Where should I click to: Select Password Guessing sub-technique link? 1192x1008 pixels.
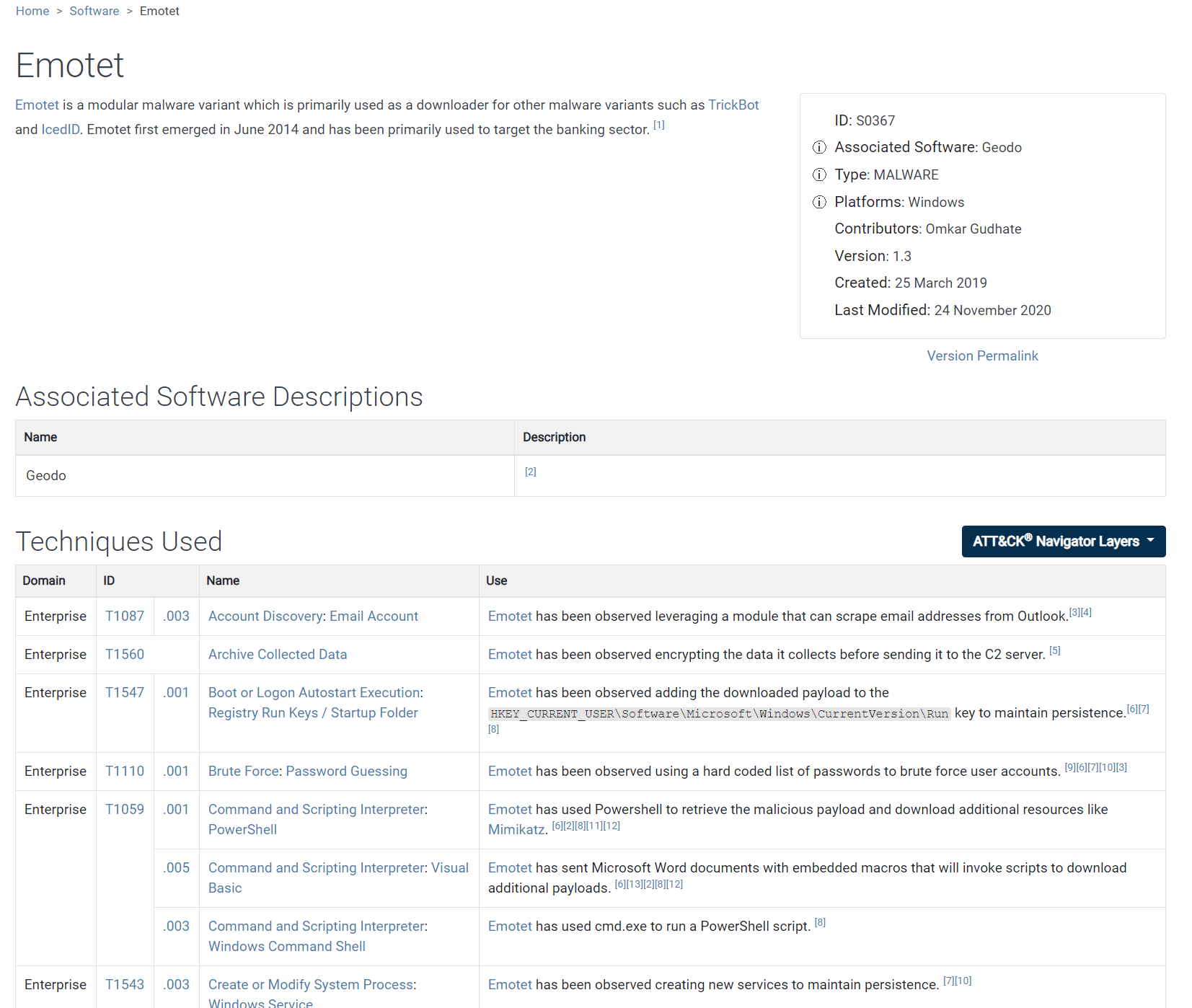click(x=346, y=772)
